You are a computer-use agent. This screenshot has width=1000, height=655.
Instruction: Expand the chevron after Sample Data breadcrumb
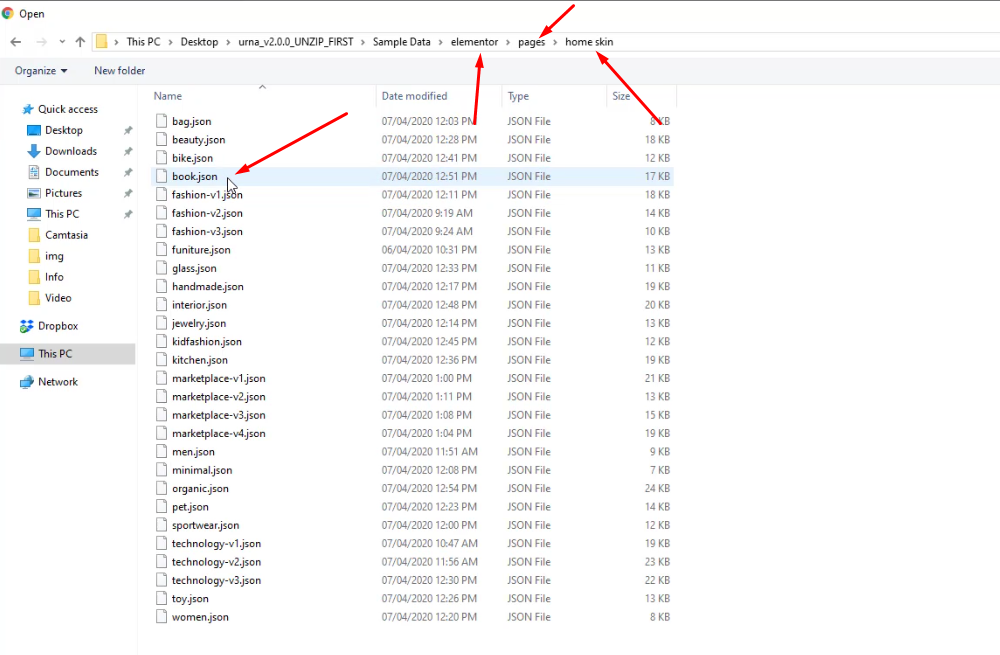[x=441, y=42]
